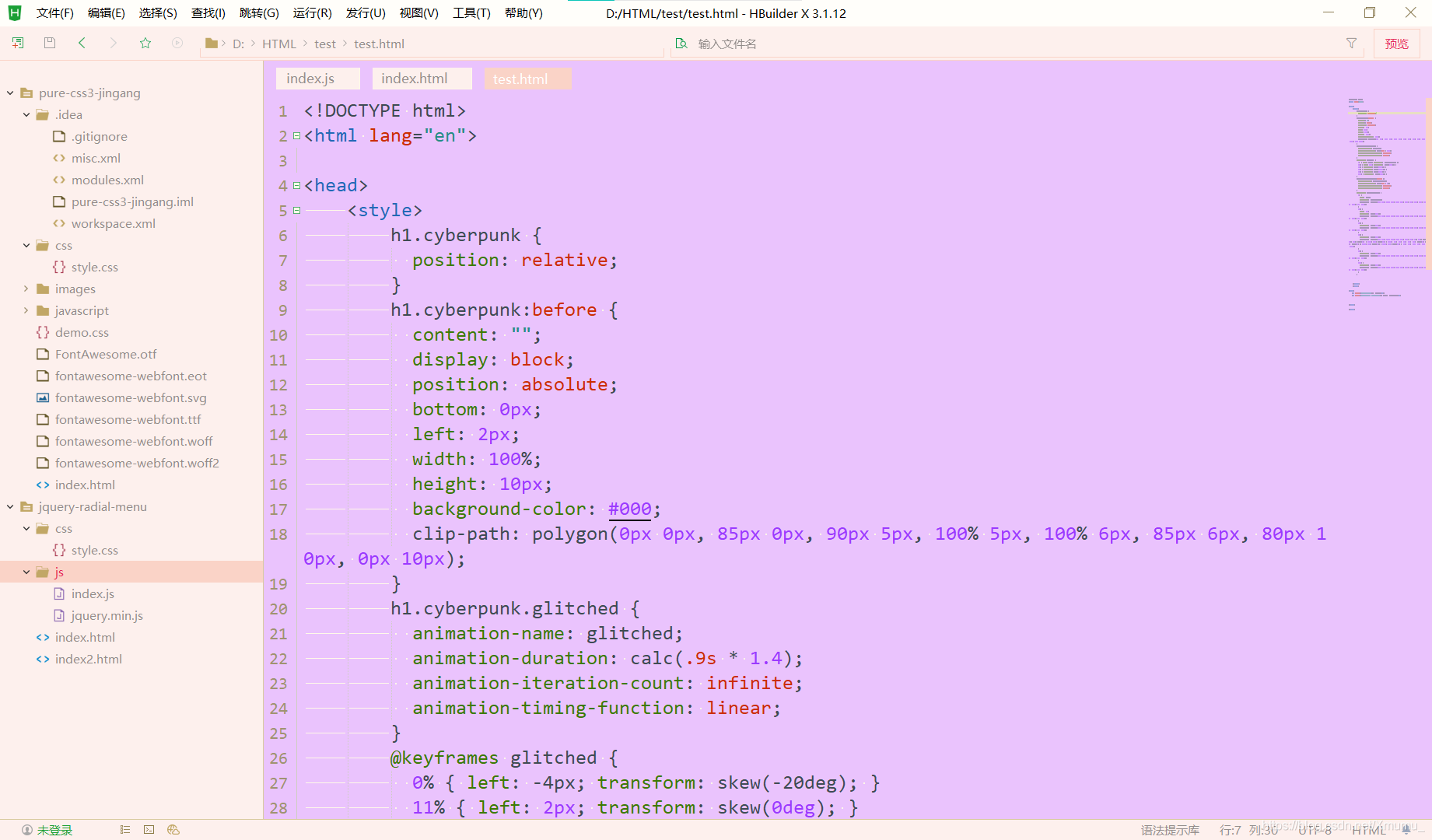The height and width of the screenshot is (840, 1432).
Task: Click the #000 color value on line 17
Action: (x=629, y=509)
